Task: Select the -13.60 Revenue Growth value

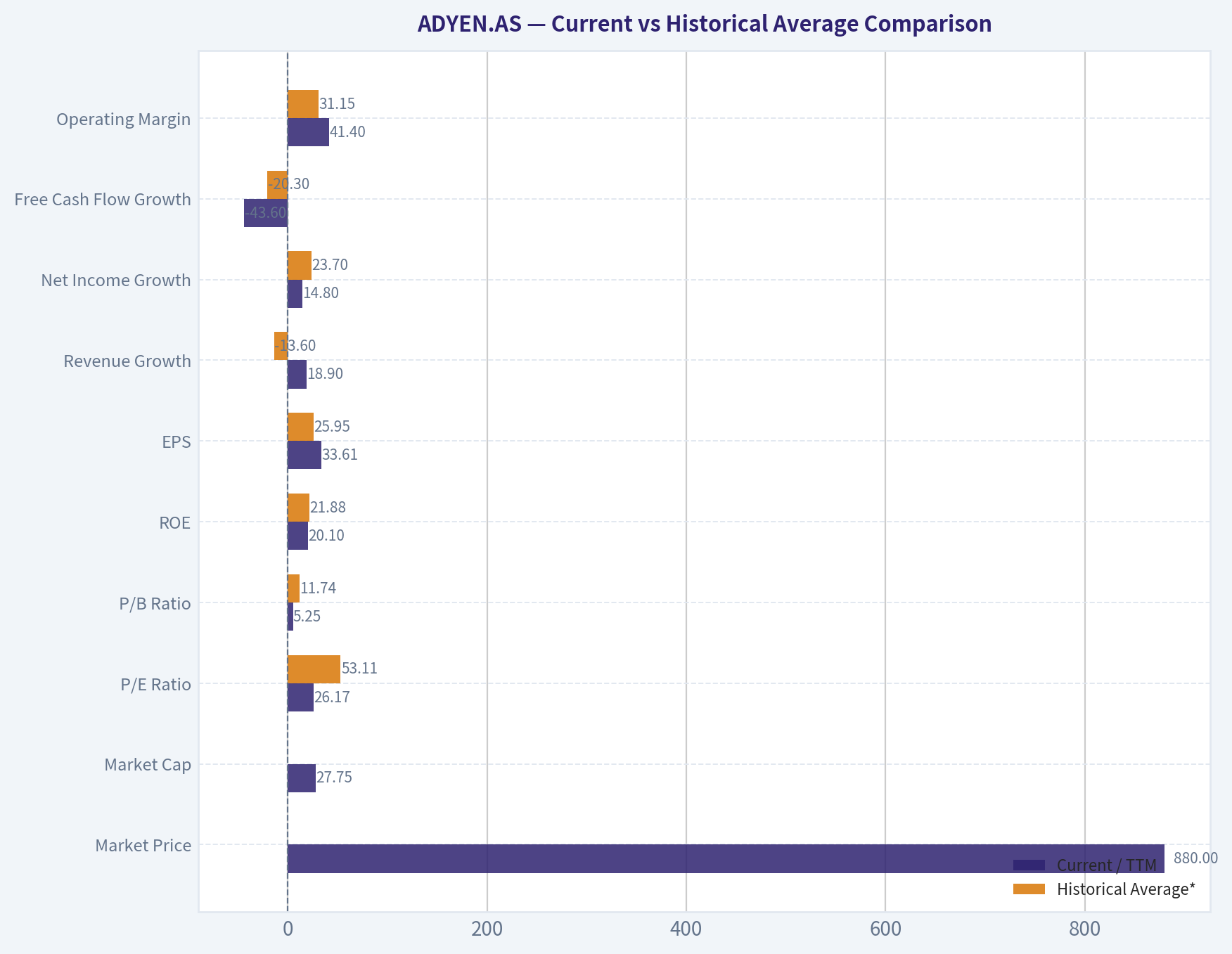Action: coord(295,345)
